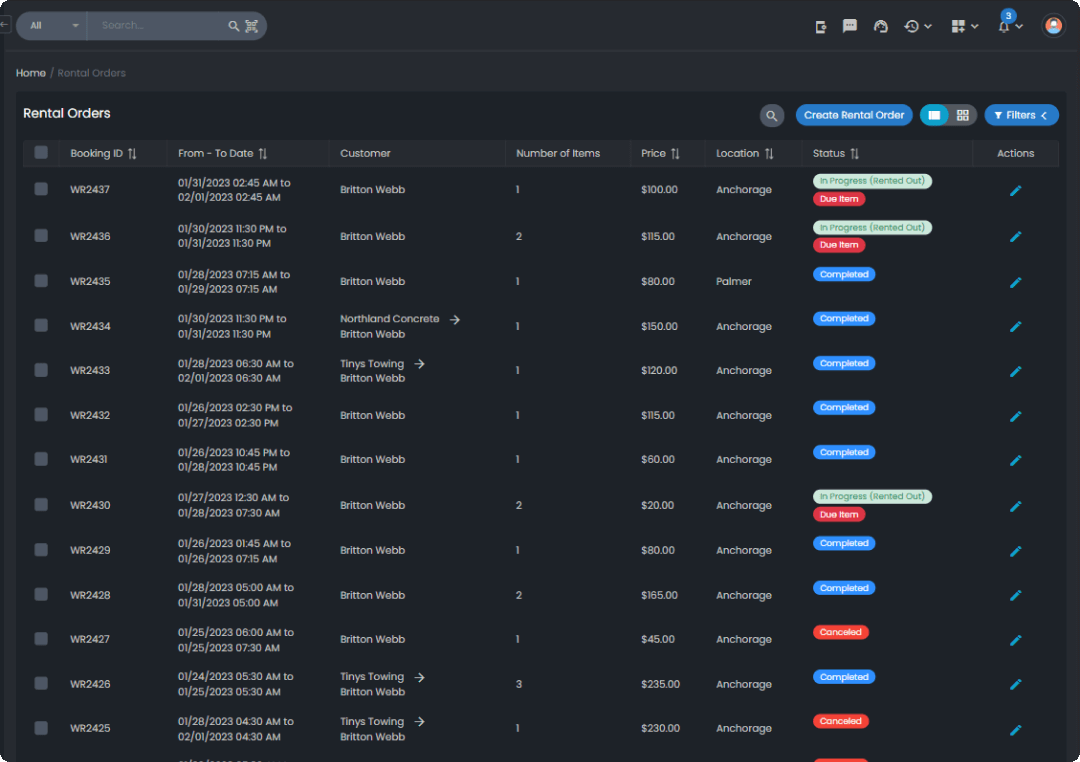Check the box for booking WR2435
1080x762 pixels.
pos(41,281)
